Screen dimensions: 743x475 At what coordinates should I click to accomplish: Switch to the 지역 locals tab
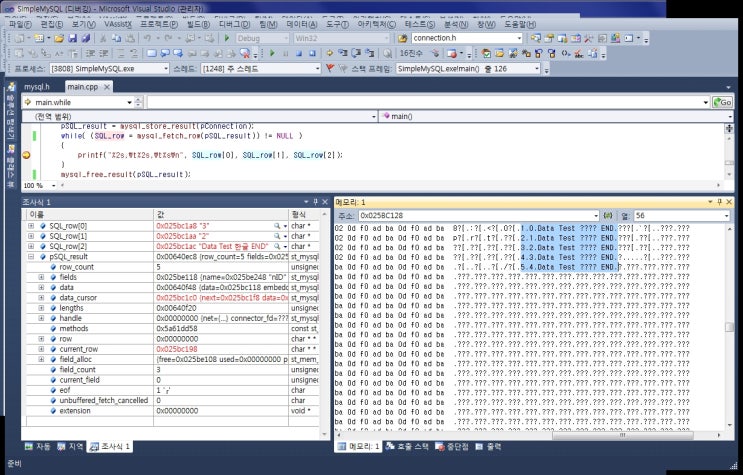[70, 447]
